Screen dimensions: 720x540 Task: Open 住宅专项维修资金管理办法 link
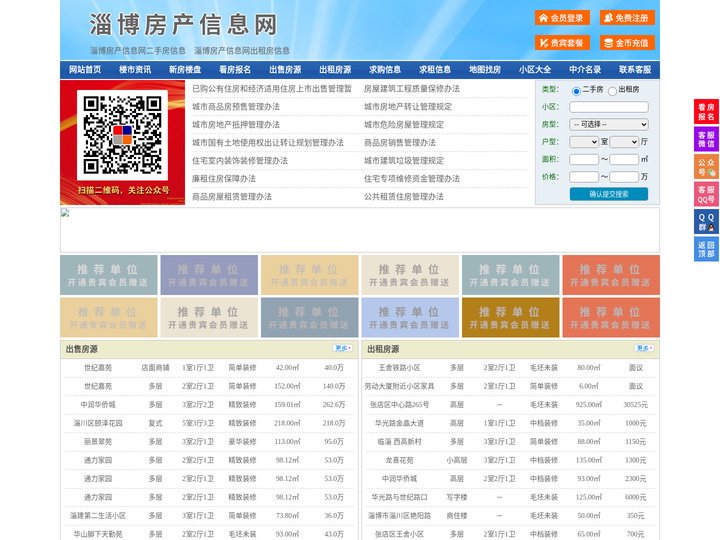[x=412, y=179]
